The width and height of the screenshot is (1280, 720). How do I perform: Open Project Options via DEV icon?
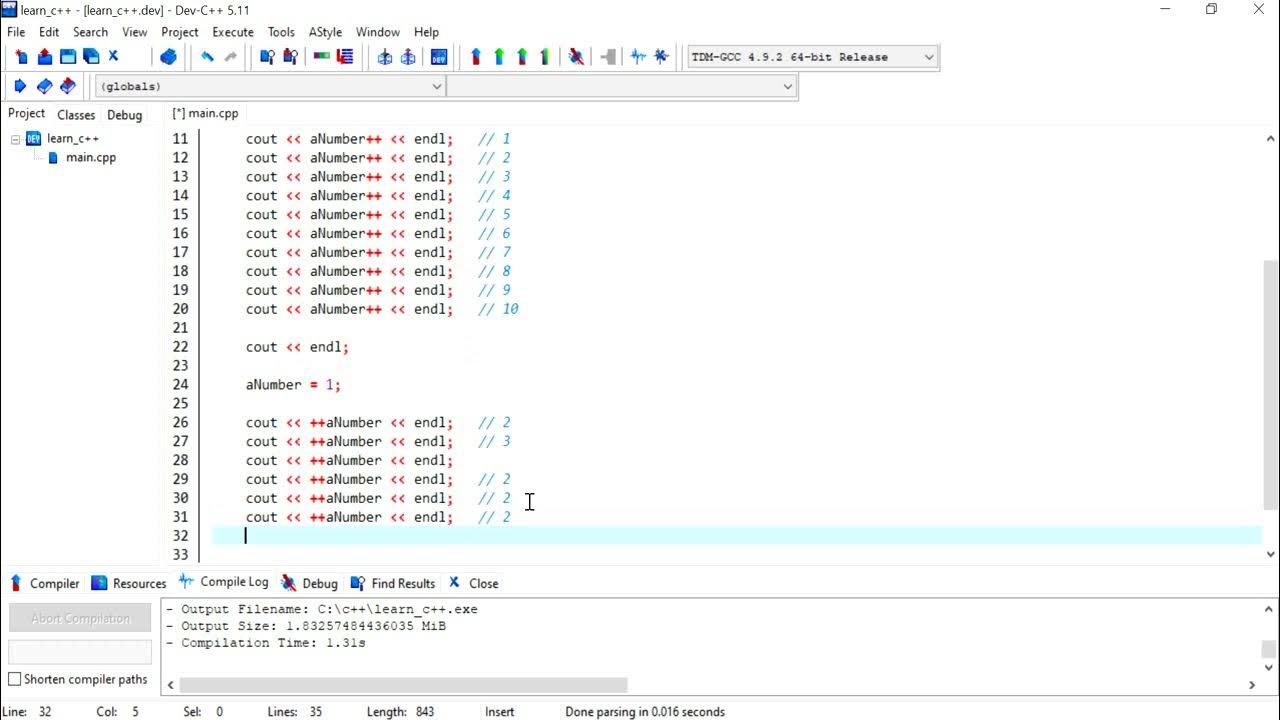438,57
